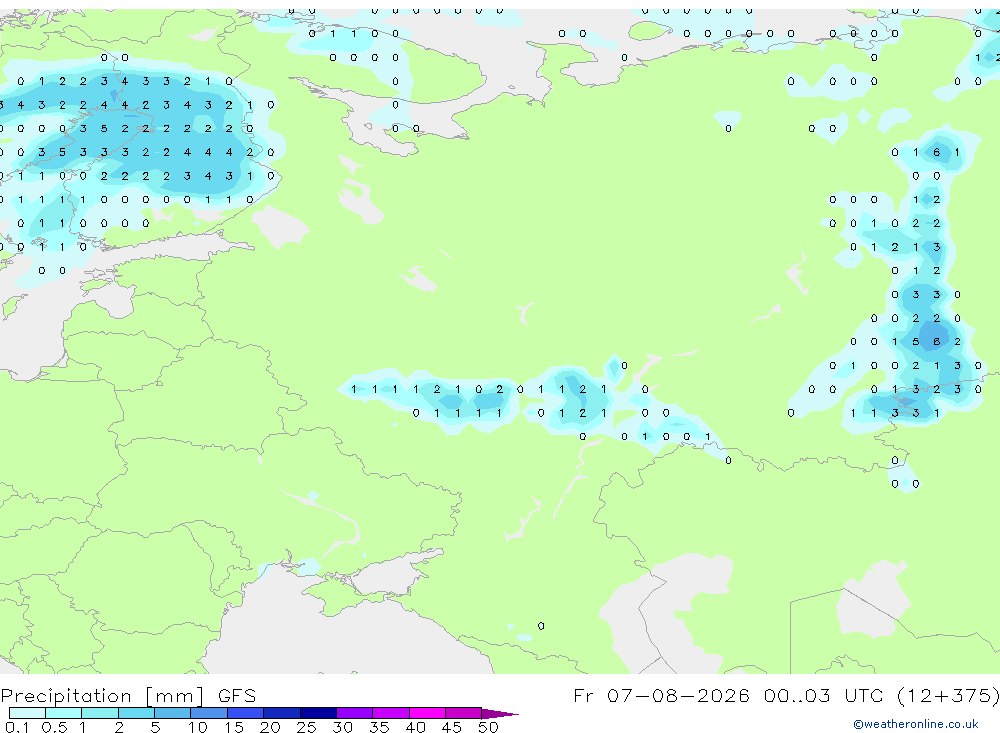Click the "40" legend scale label

point(416,727)
